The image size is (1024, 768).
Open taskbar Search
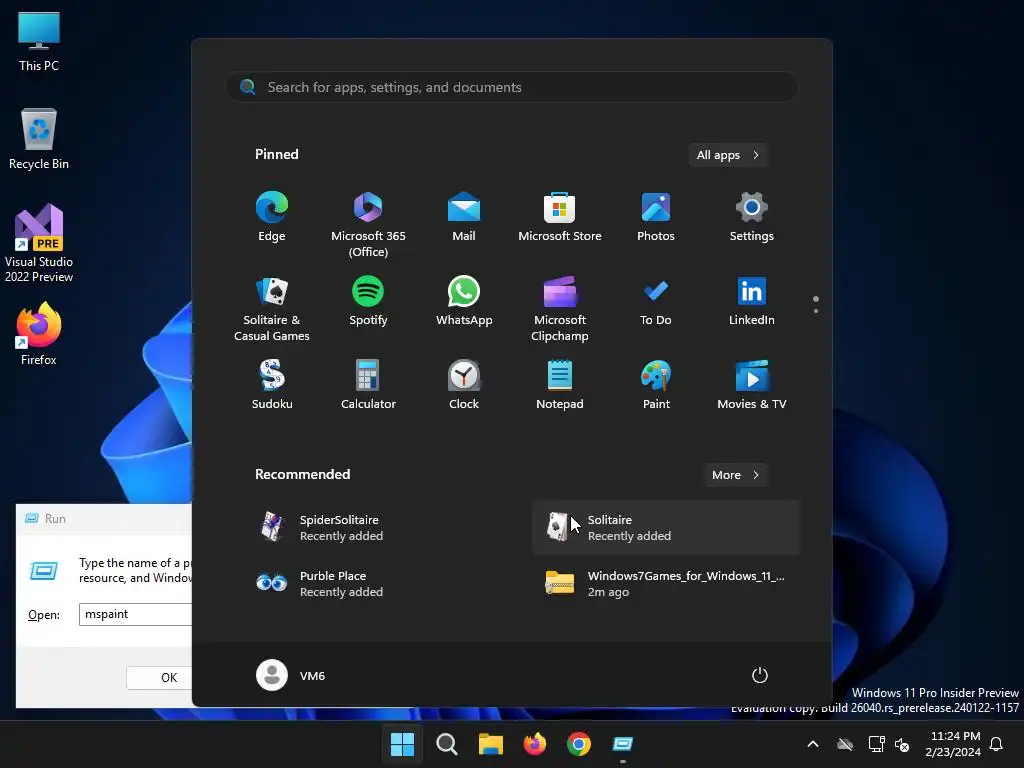tap(447, 744)
